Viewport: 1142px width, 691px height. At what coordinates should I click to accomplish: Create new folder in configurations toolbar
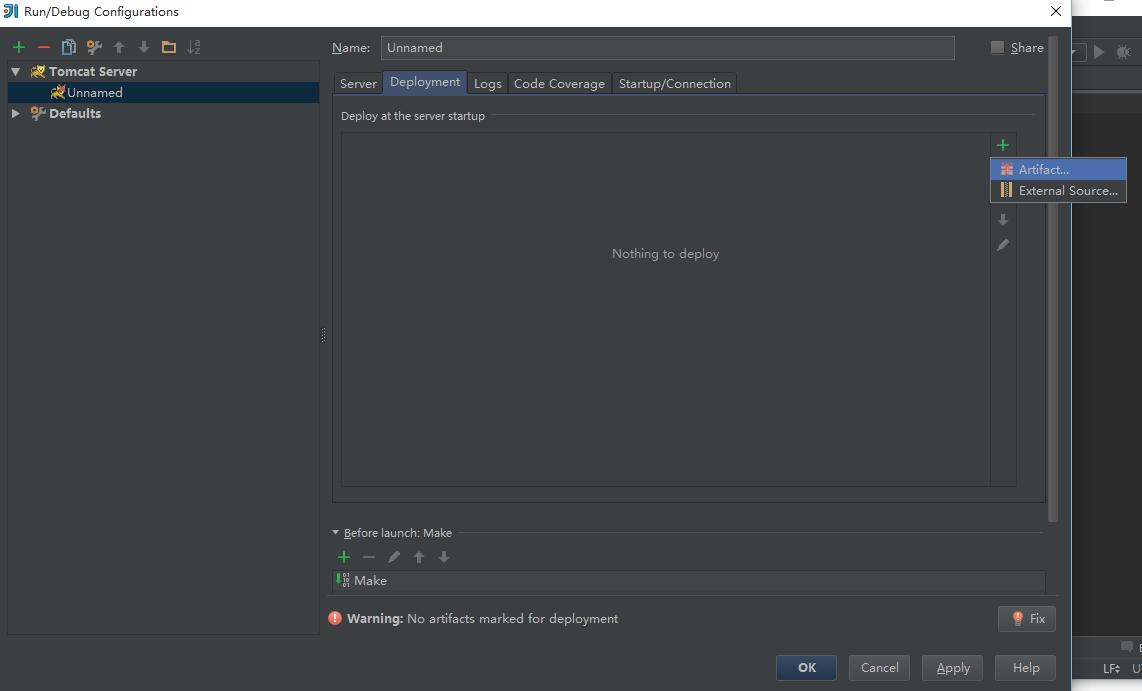click(169, 47)
